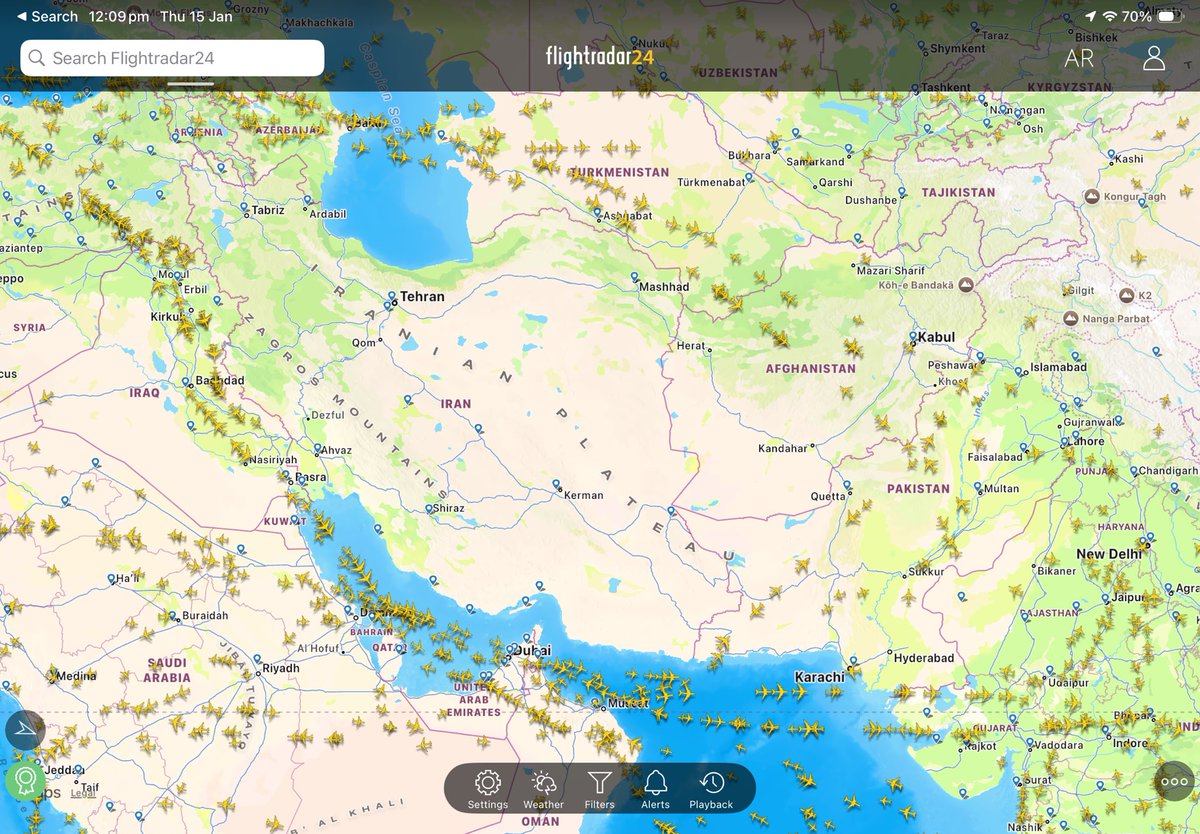This screenshot has height=834, width=1200.
Task: Activate the AR view button
Action: coord(1079,58)
